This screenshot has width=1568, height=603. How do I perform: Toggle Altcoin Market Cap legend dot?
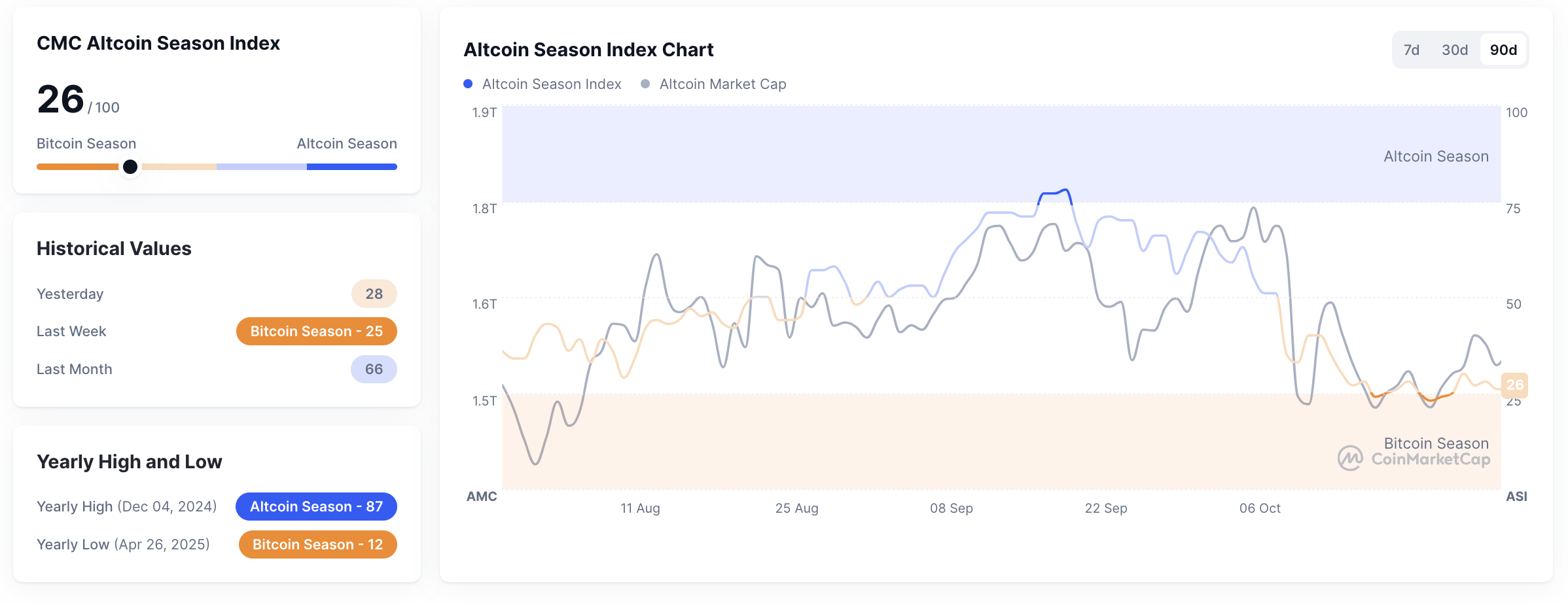pos(645,84)
